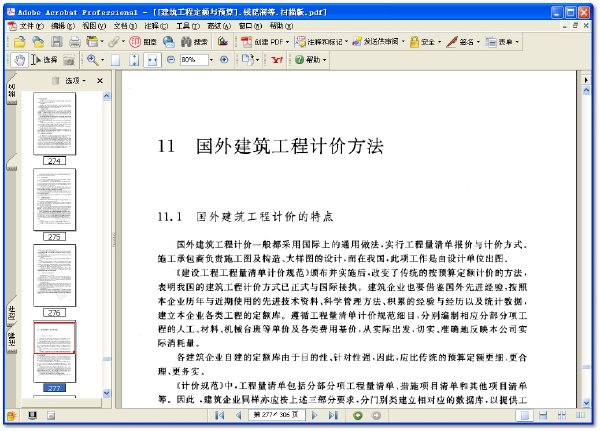Click the zoom out minus button
This screenshot has height=431, width=600.
pyautogui.click(x=171, y=60)
